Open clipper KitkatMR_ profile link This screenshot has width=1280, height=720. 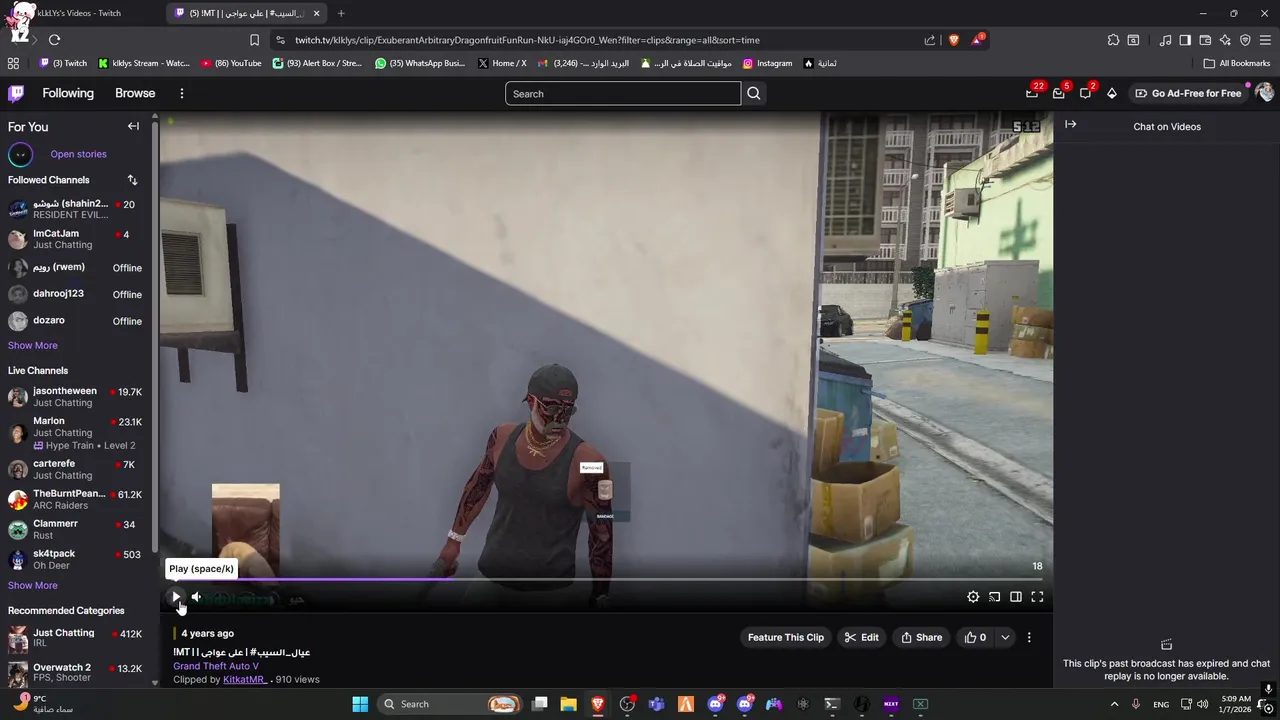[x=244, y=679]
